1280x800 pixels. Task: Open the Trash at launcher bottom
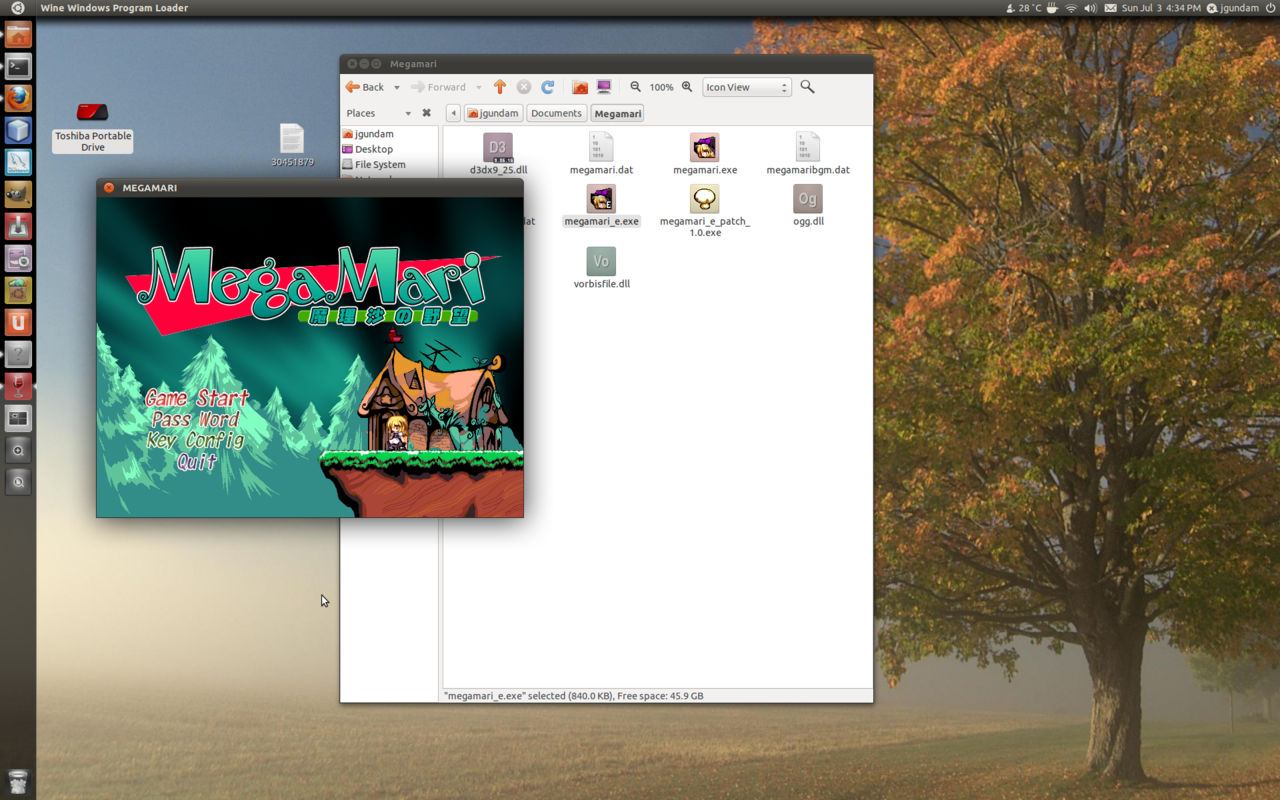[18, 781]
